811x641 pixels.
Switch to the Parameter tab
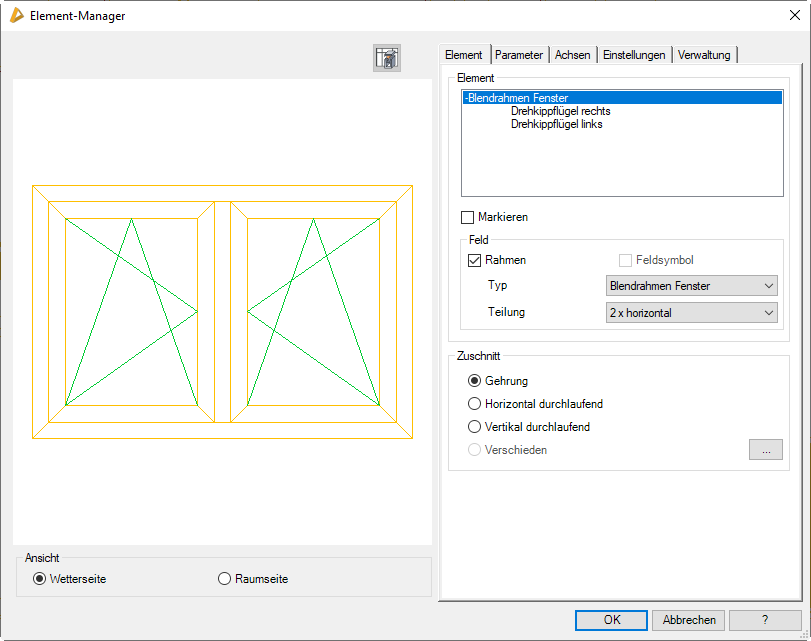pyautogui.click(x=519, y=55)
